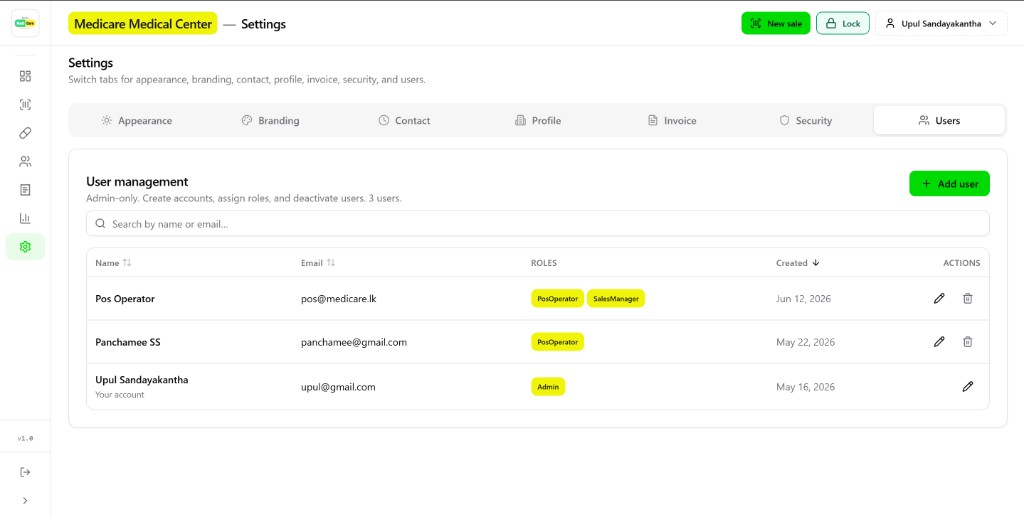Edit the Panchamee SS user with pencil icon
Screen dimensions: 1024x517
pyautogui.click(x=939, y=341)
